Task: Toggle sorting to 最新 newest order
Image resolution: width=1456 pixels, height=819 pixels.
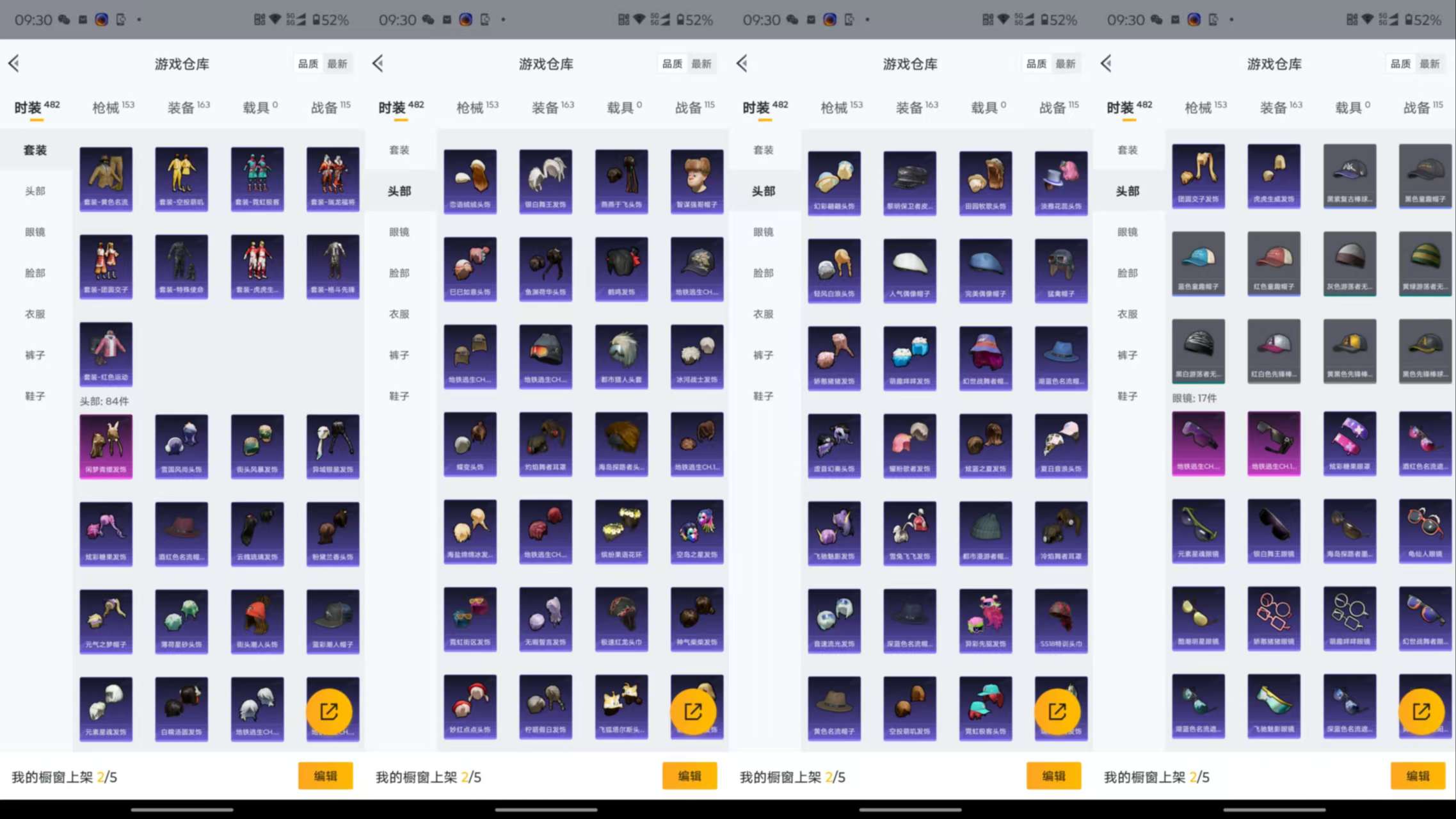Action: coord(338,63)
